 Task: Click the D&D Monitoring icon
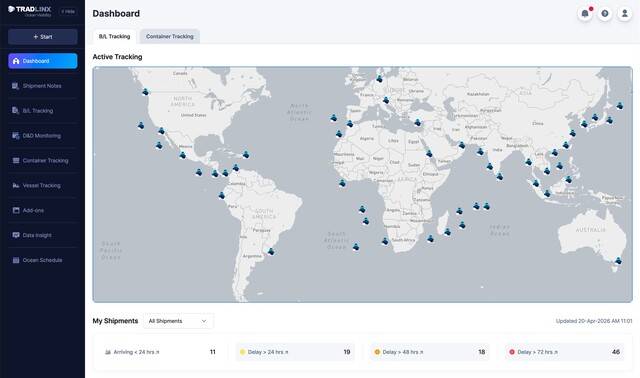pyautogui.click(x=16, y=136)
